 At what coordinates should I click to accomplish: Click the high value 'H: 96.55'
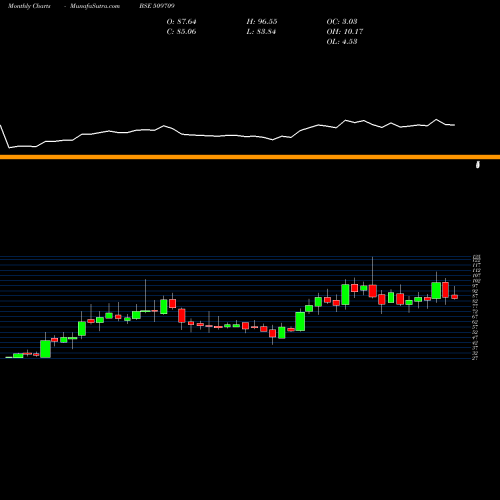[x=262, y=22]
